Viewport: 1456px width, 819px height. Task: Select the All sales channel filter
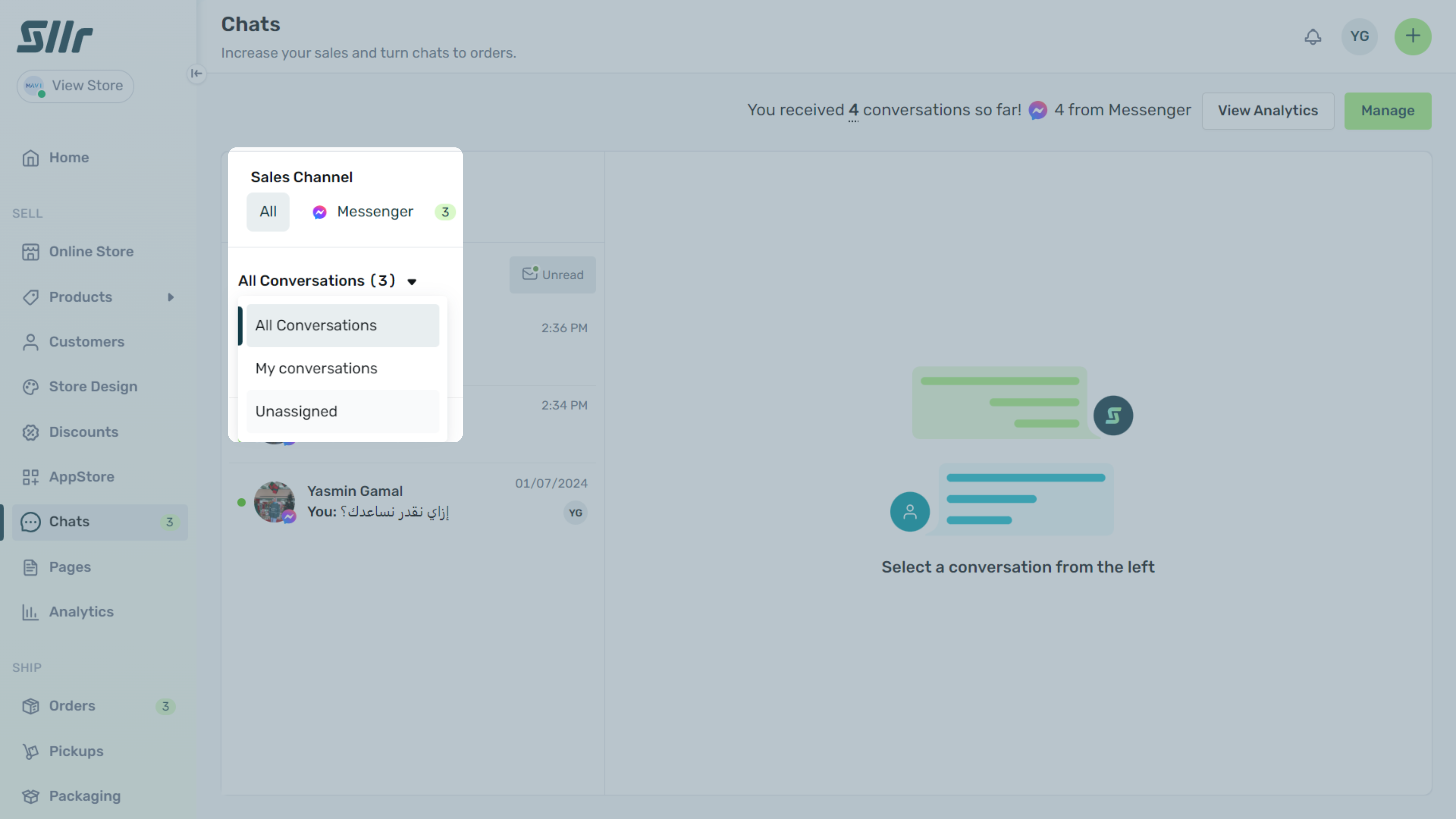pos(268,212)
